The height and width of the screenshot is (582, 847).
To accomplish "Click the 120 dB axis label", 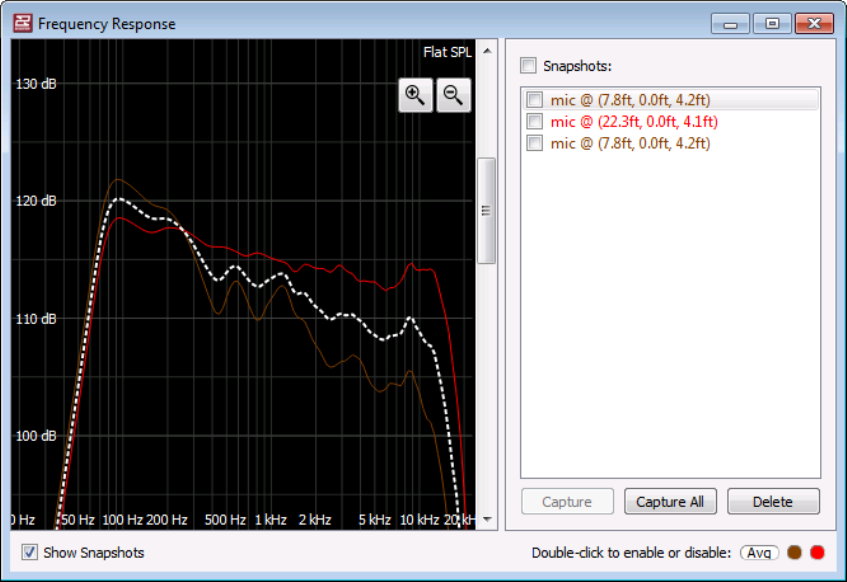I will point(36,201).
